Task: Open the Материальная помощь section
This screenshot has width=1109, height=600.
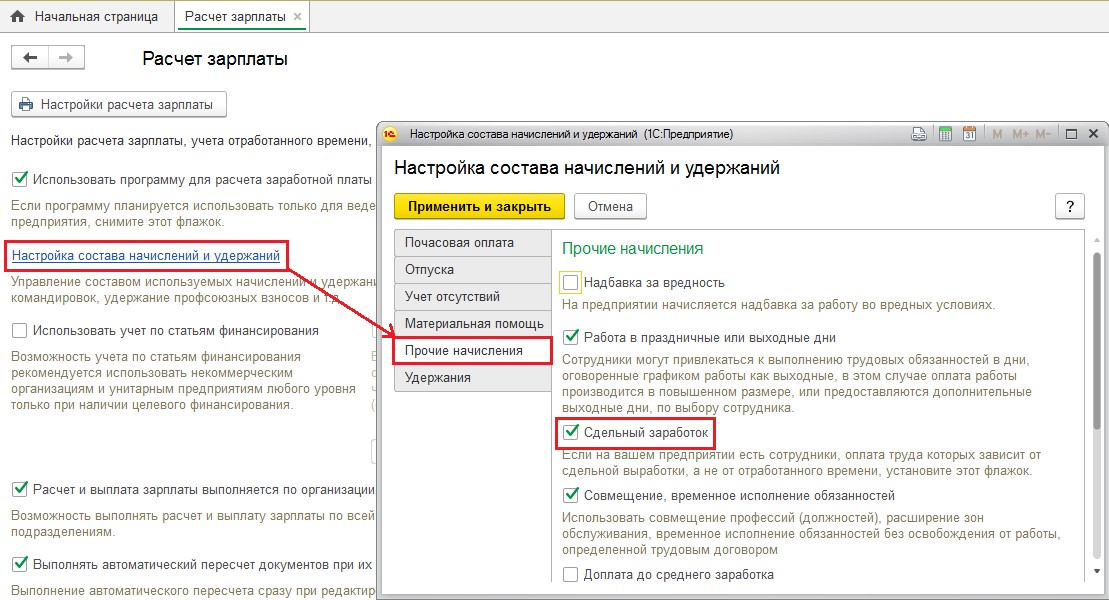Action: pyautogui.click(x=474, y=324)
